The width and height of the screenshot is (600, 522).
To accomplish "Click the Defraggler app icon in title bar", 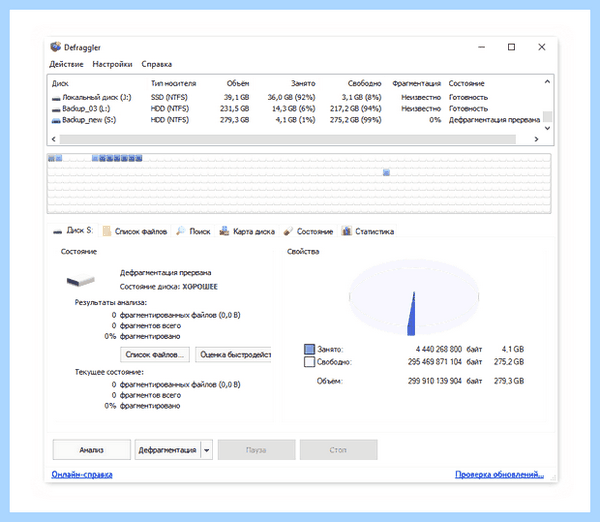I will click(55, 47).
